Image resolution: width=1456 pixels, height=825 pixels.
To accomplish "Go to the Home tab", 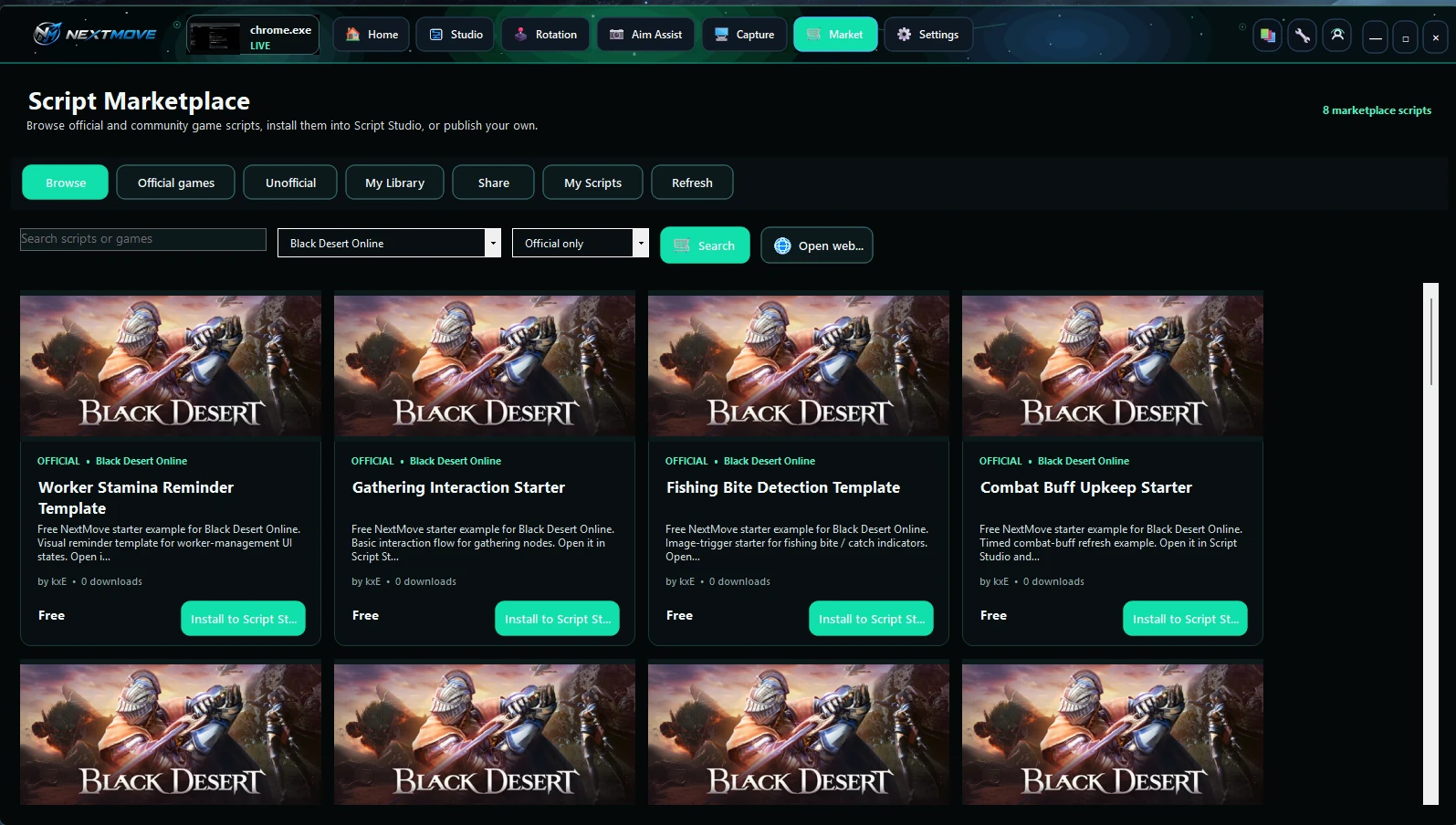I will (372, 35).
